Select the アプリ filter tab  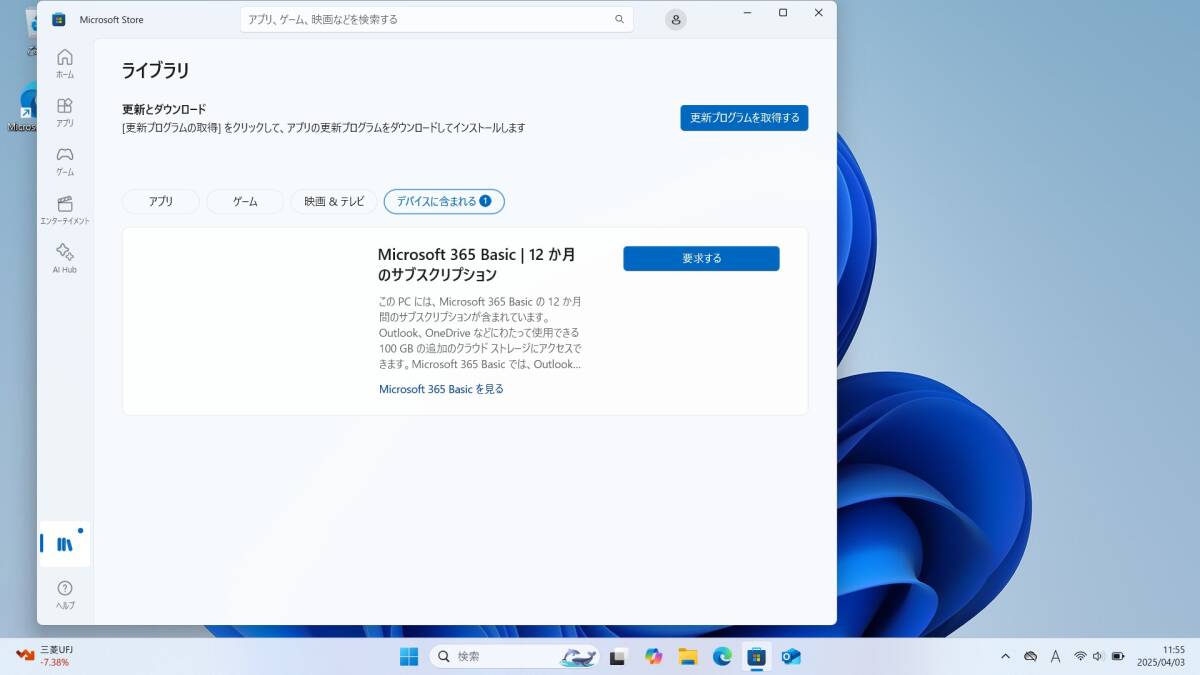pos(161,201)
